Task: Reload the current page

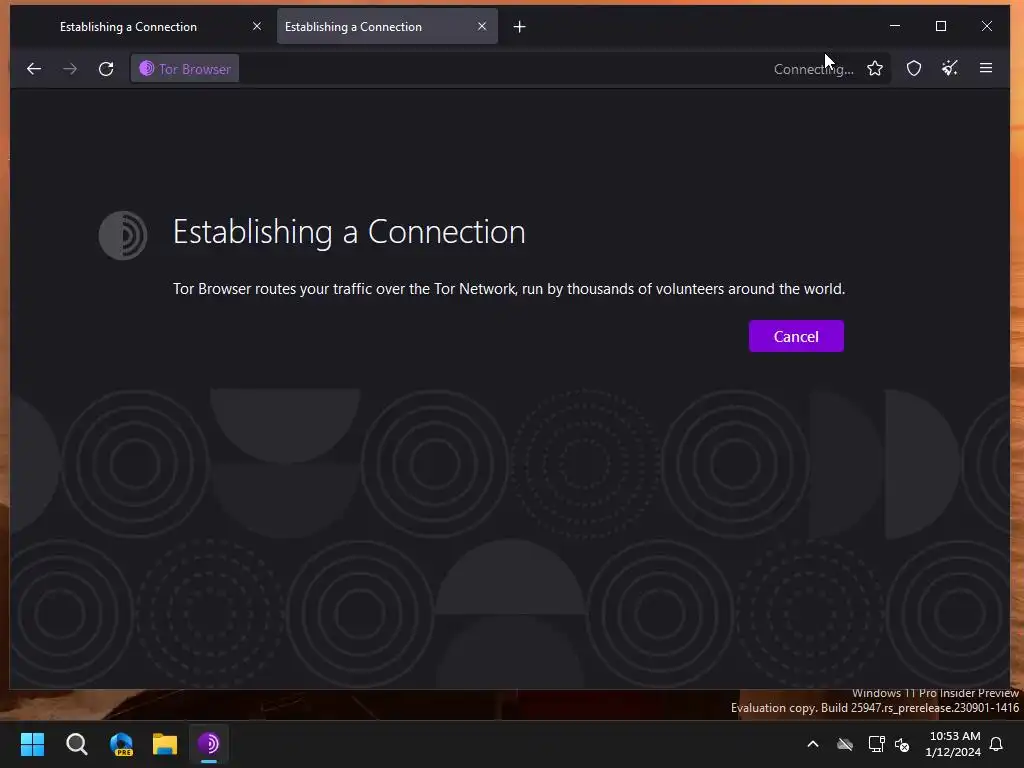Action: (x=106, y=69)
